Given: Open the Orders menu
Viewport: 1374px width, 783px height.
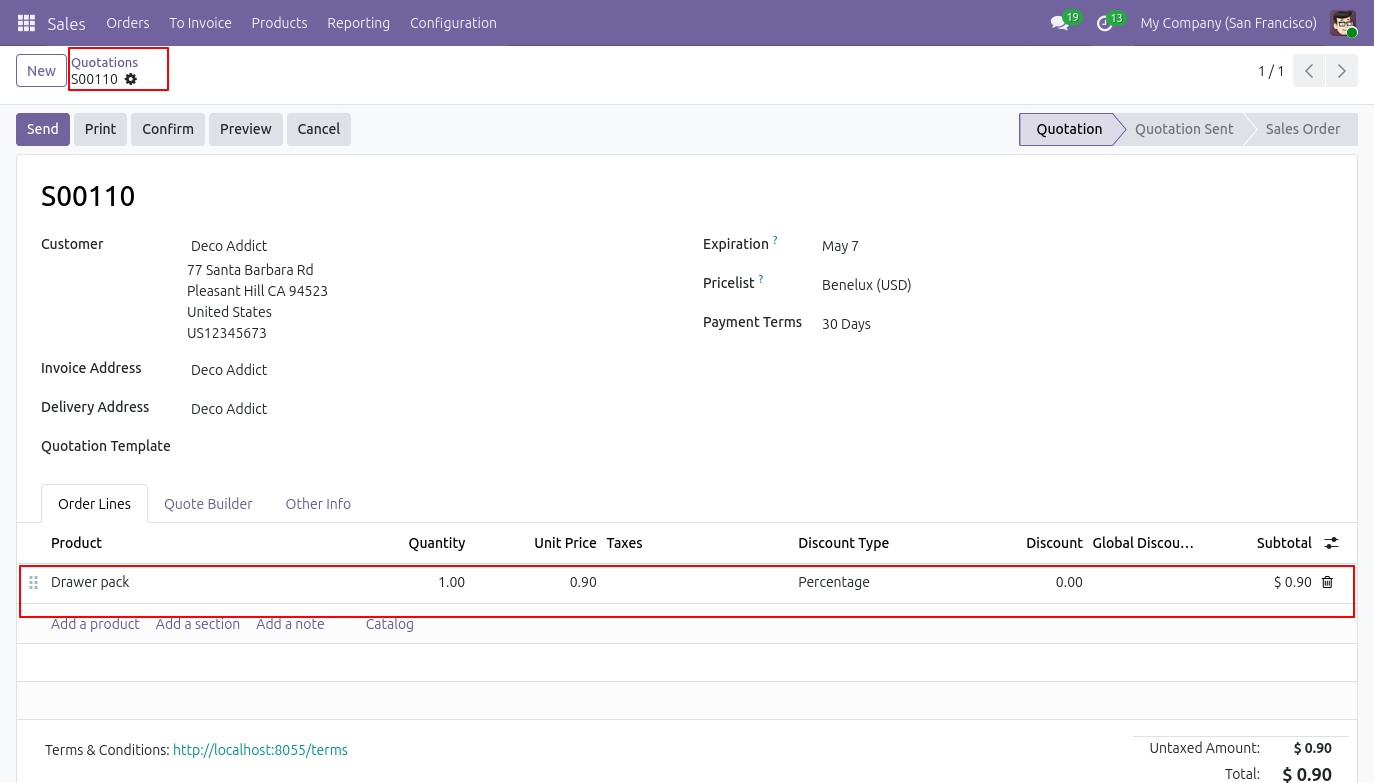Looking at the screenshot, I should (128, 23).
